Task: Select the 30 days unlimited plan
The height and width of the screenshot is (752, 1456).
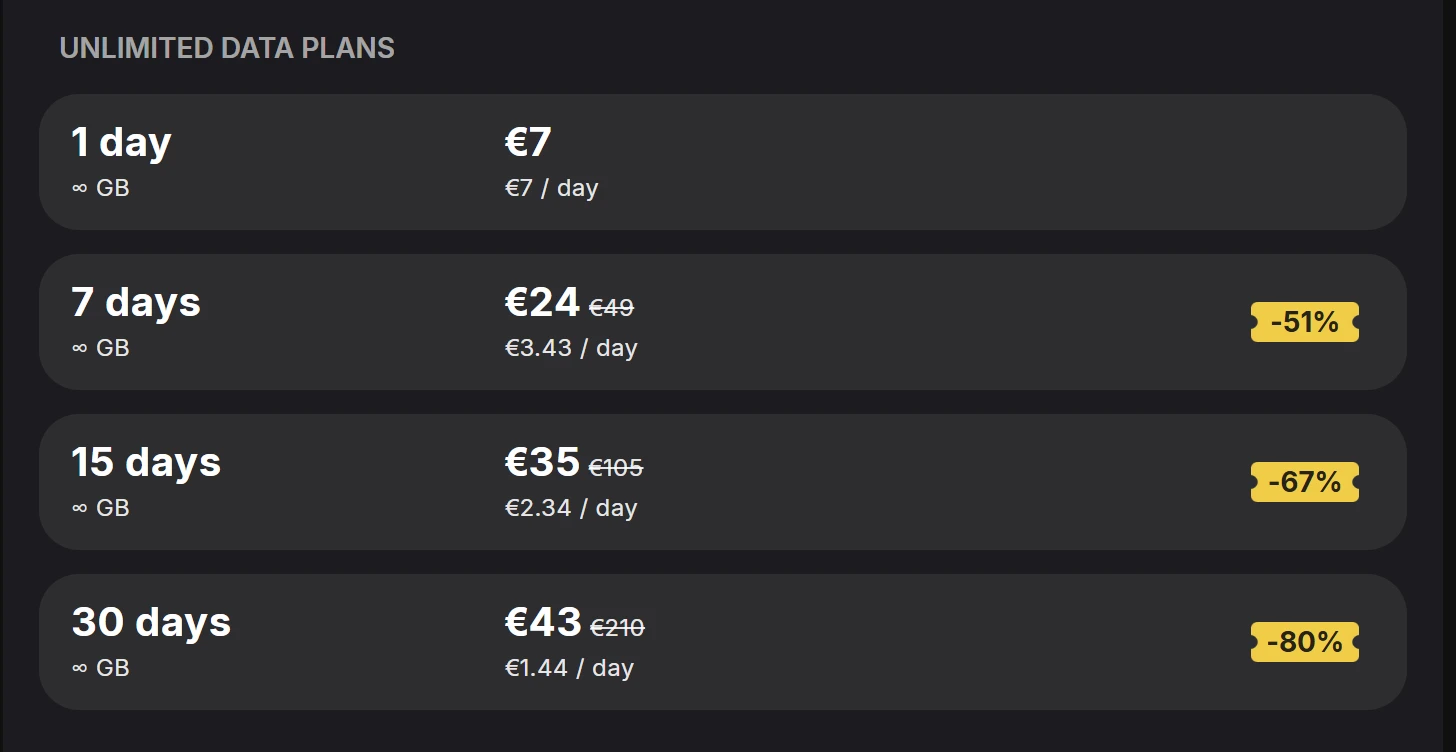Action: click(722, 642)
